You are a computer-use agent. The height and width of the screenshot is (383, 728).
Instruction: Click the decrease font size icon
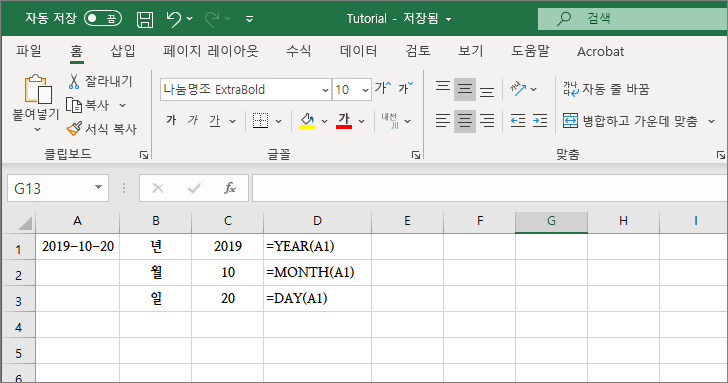(406, 88)
